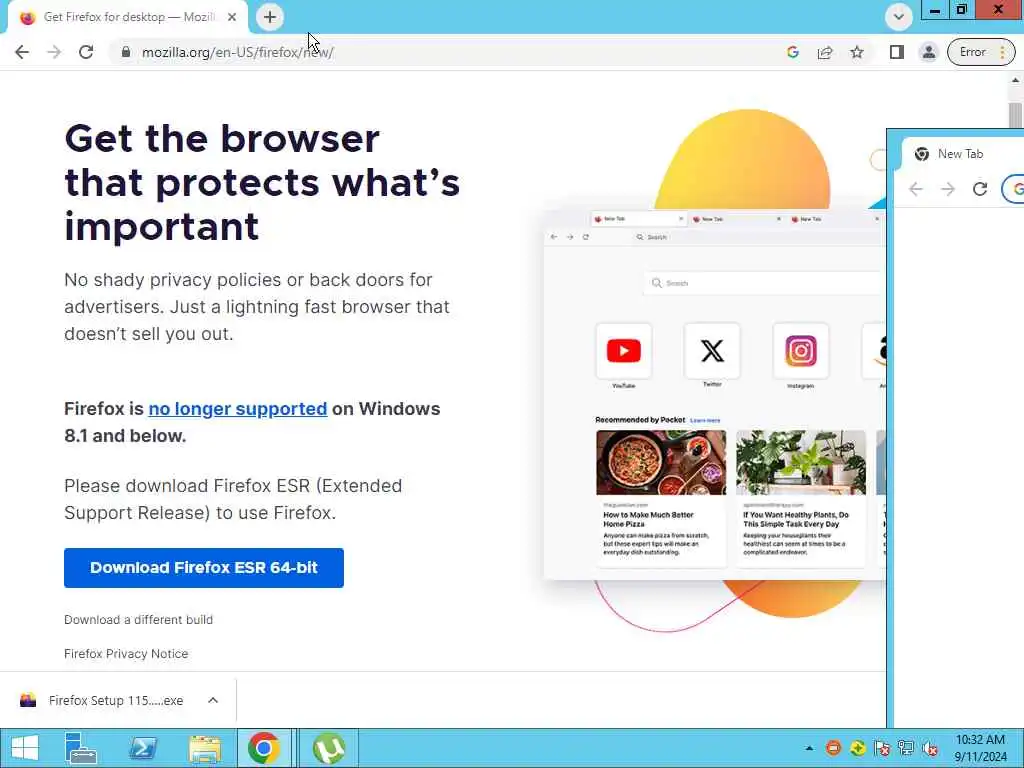1024x768 pixels.
Task: Share this page via the share icon
Action: point(825,52)
